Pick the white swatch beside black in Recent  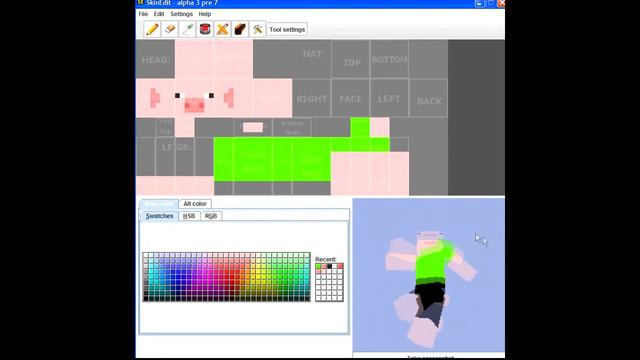pyautogui.click(x=335, y=266)
